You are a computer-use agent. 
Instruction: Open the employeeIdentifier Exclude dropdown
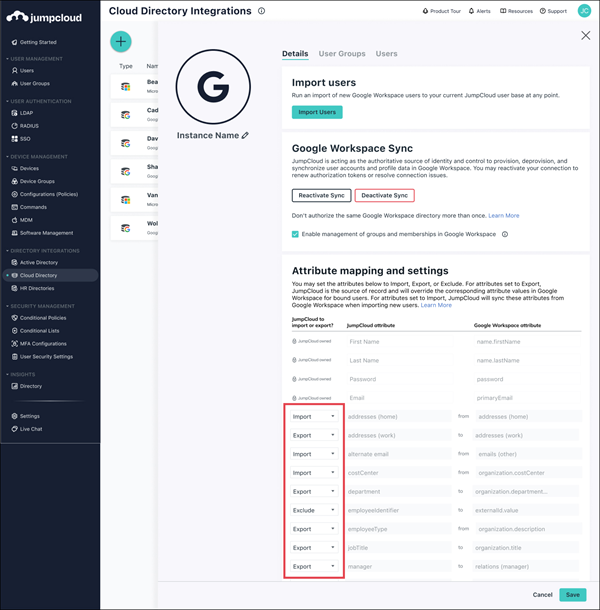tap(313, 510)
